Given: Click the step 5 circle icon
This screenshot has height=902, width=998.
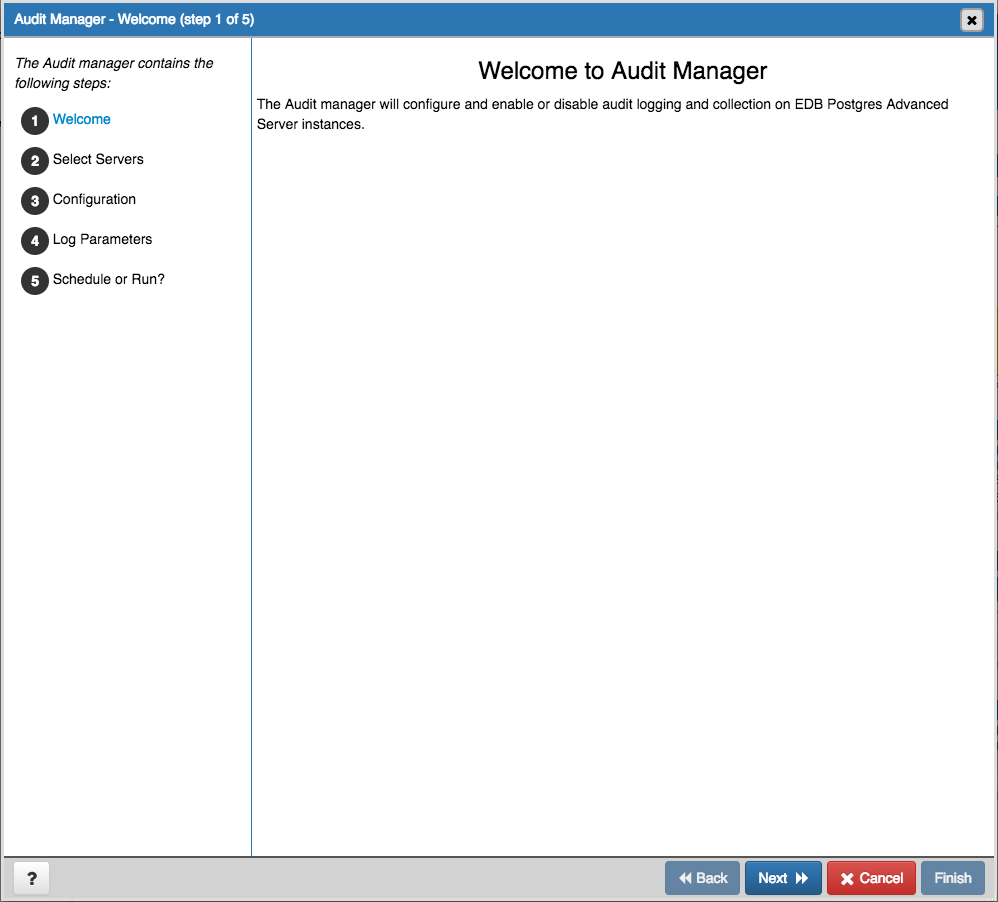Looking at the screenshot, I should tap(35, 281).
